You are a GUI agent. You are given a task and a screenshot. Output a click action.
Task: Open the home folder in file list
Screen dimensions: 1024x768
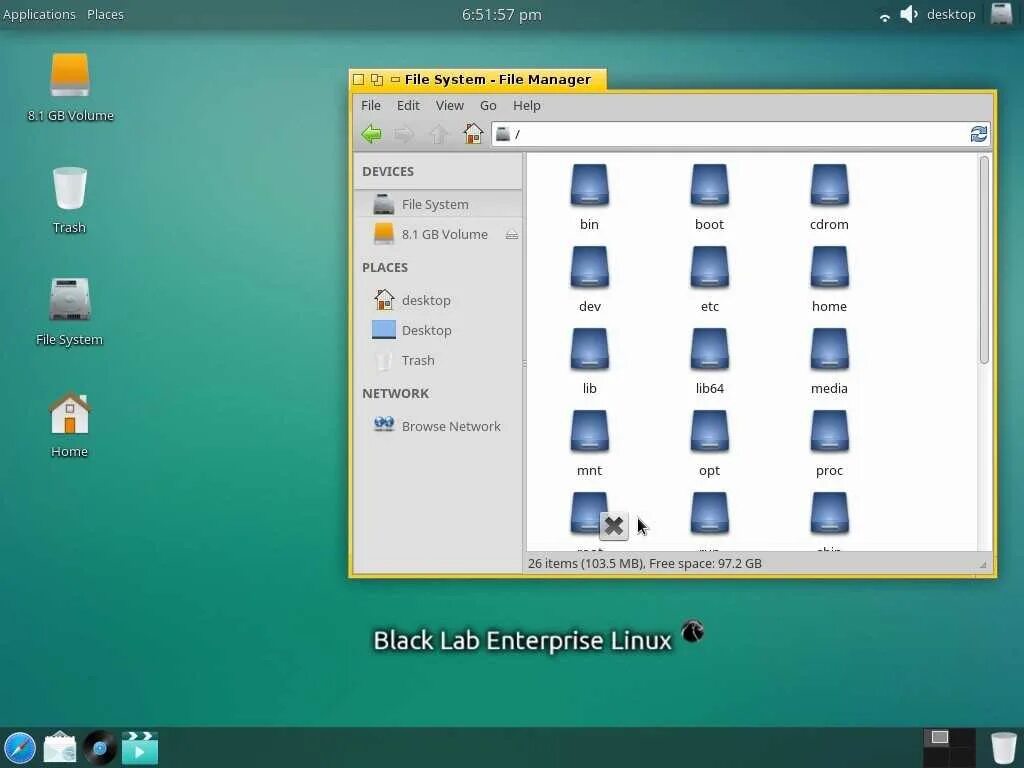829,280
